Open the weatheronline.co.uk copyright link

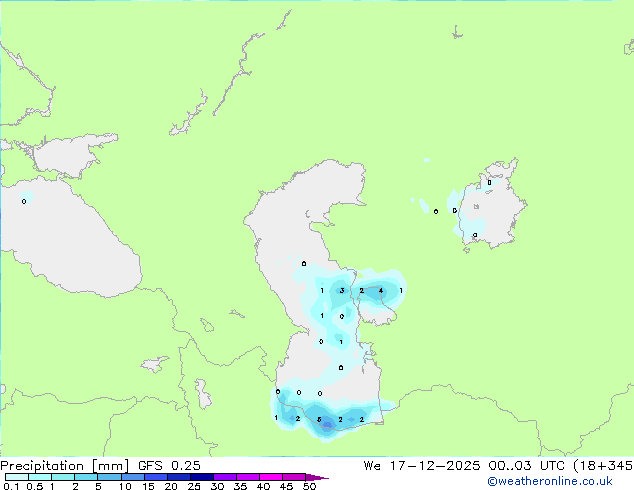tap(550, 481)
